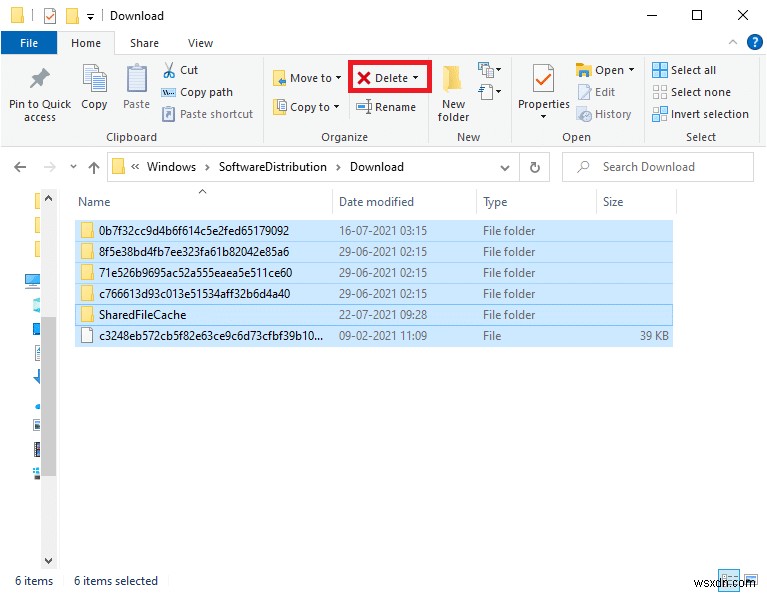Click the Edit ribbon button
Viewport: 767px width, 593px height.
pos(596,92)
